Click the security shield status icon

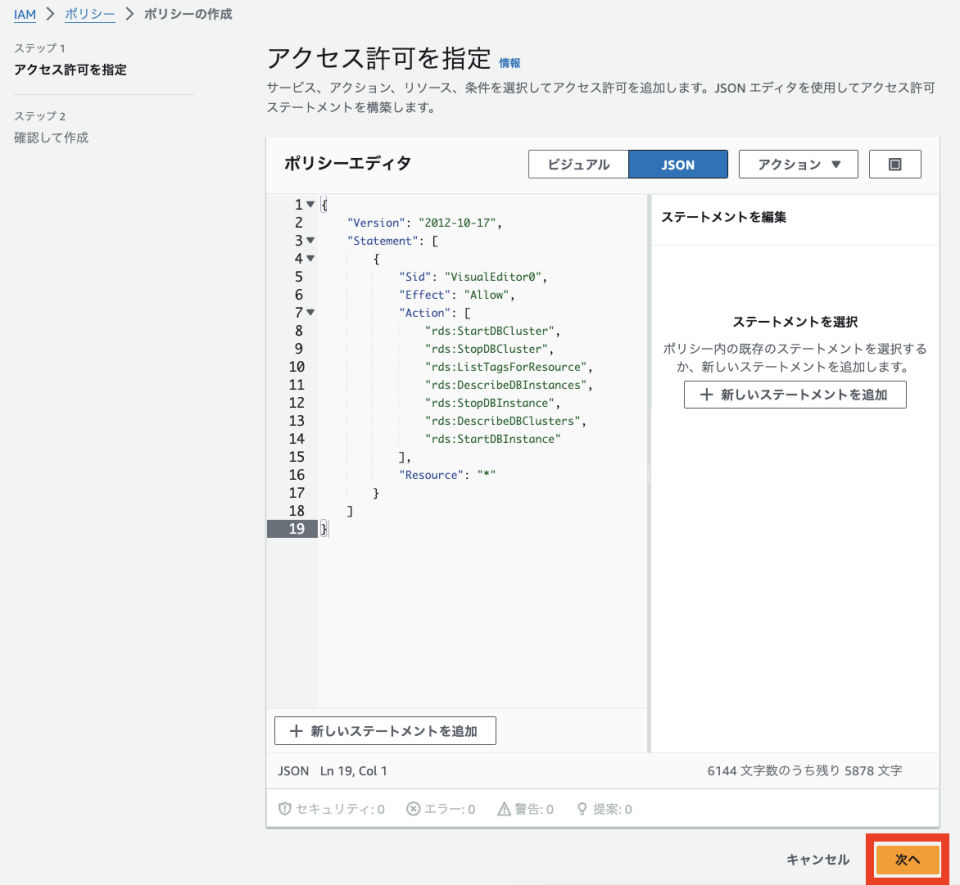(284, 809)
